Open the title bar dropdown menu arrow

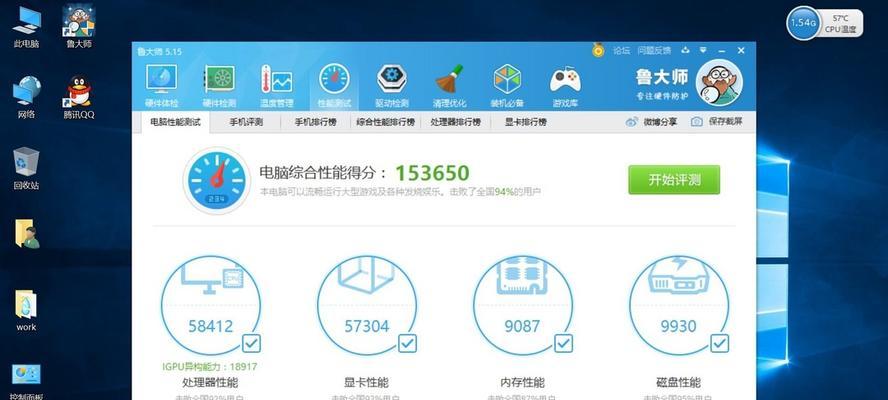click(x=703, y=50)
